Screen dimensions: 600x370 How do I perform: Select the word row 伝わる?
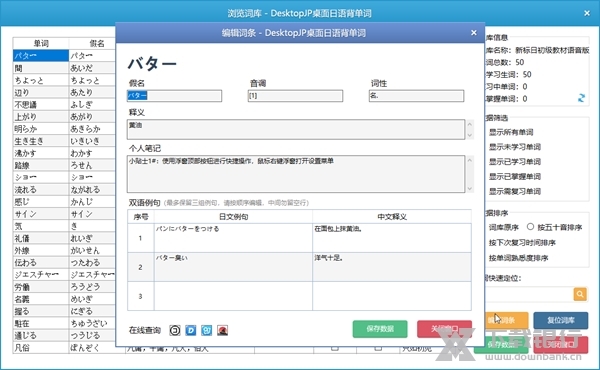[x=41, y=262]
